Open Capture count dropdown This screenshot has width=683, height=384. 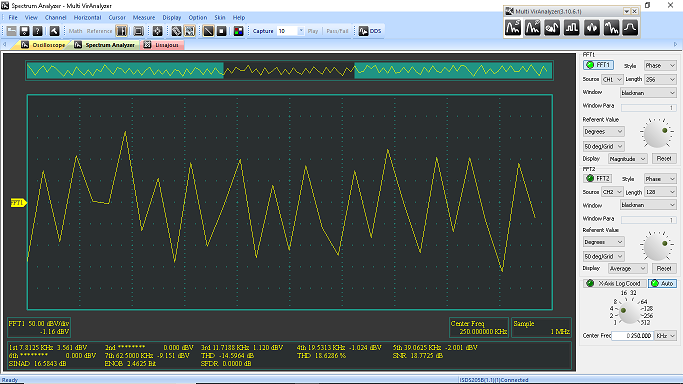click(x=301, y=31)
